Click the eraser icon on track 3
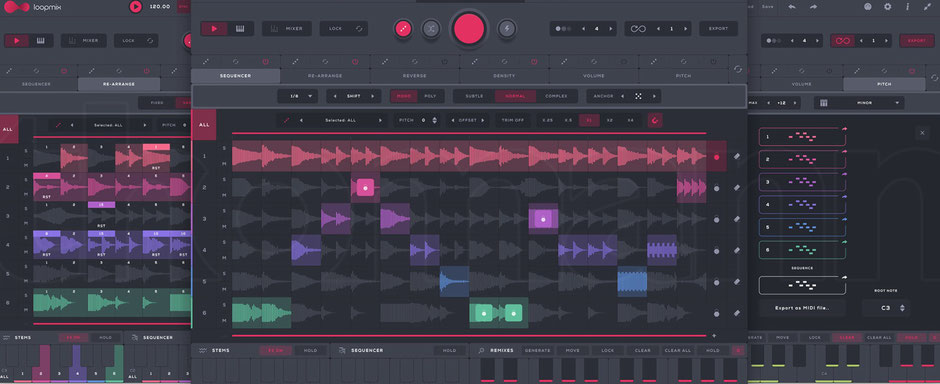 [737, 219]
